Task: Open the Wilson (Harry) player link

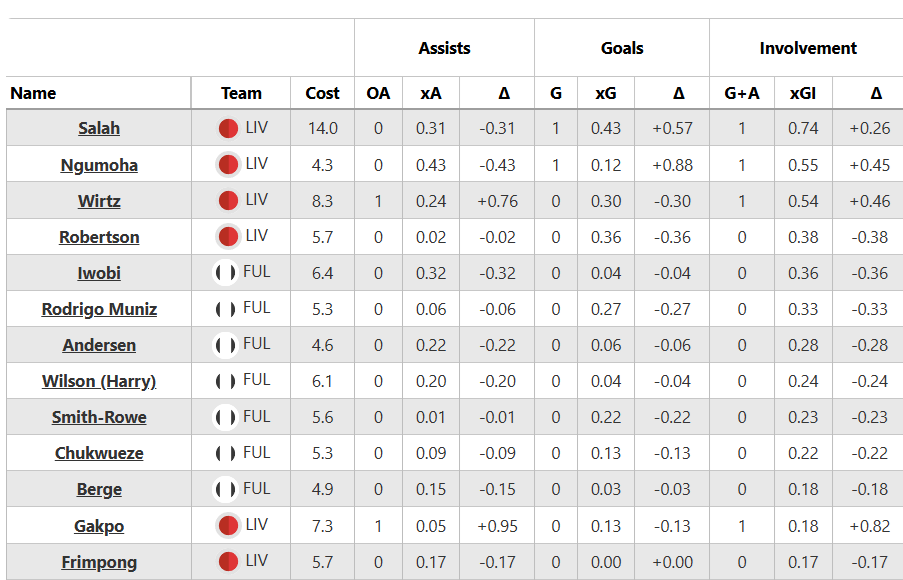Action: point(99,381)
